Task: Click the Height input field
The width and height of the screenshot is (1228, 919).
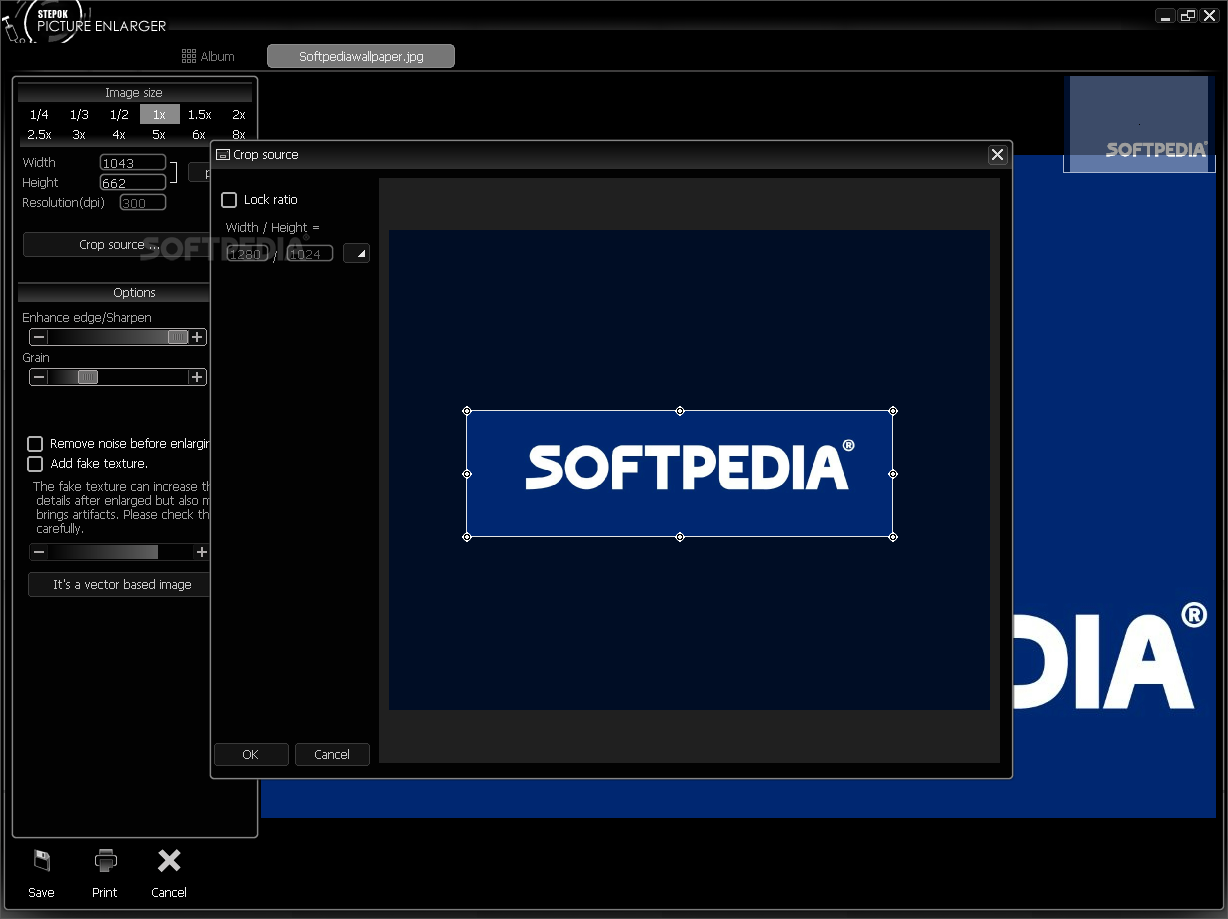Action: [133, 182]
